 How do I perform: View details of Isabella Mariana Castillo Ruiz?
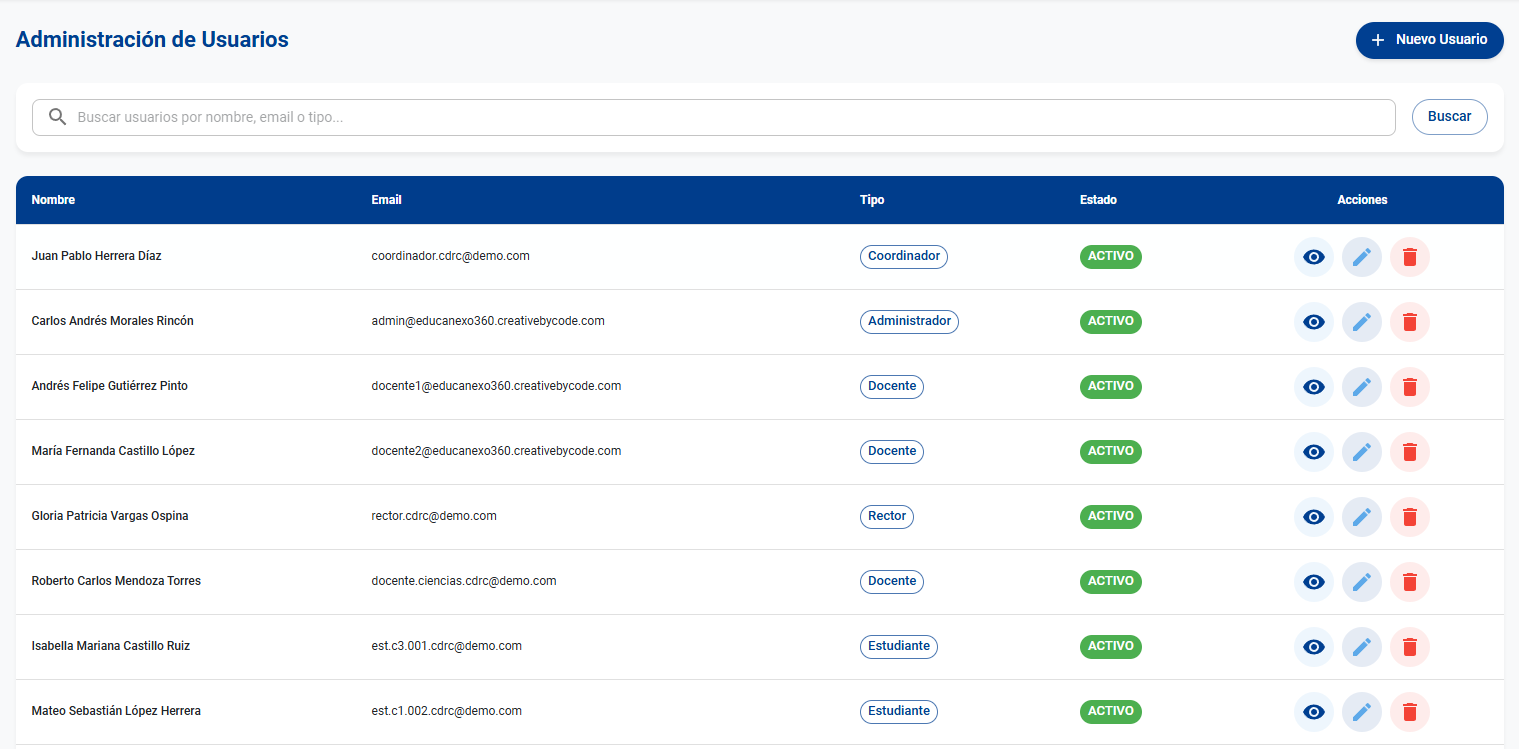pos(1314,647)
